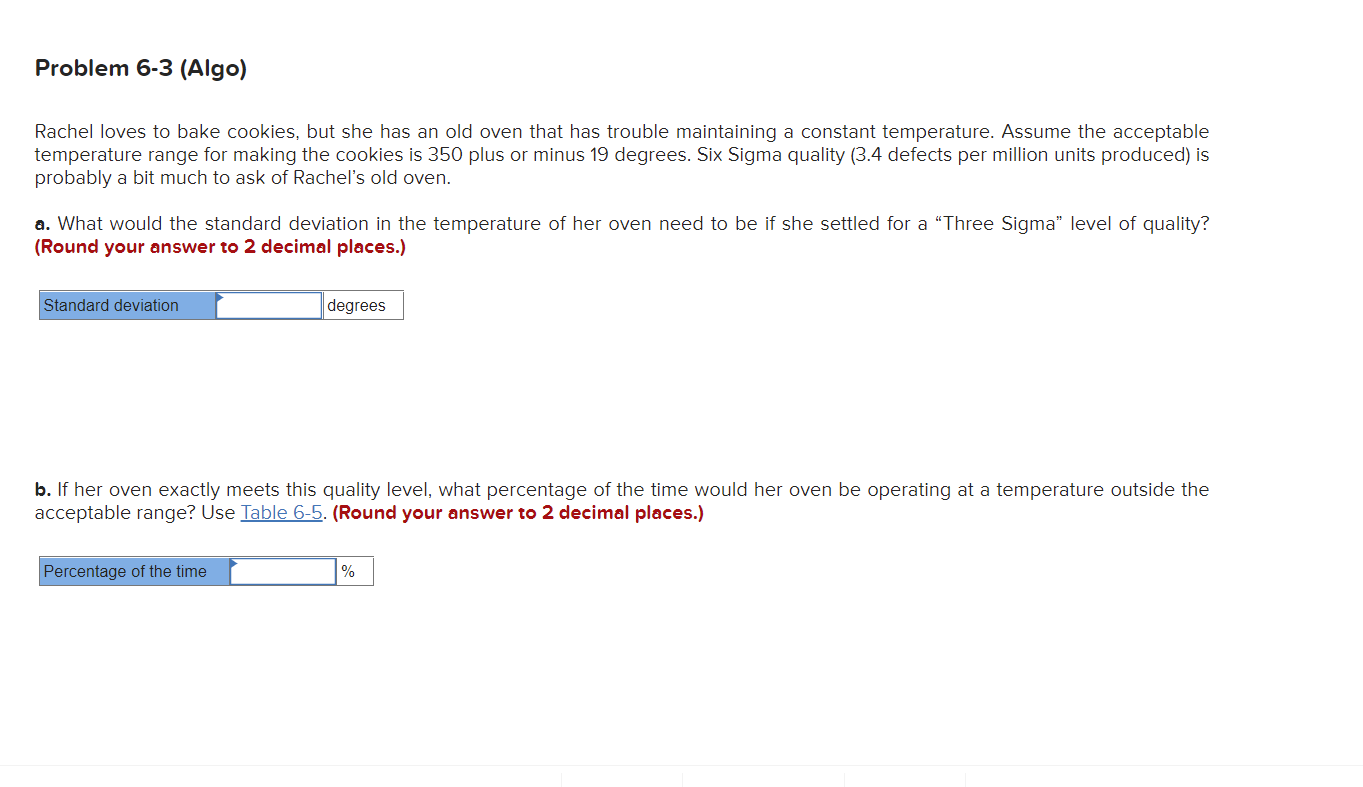1363x787 pixels.
Task: Click inside the Standard deviation input box
Action: [270, 305]
